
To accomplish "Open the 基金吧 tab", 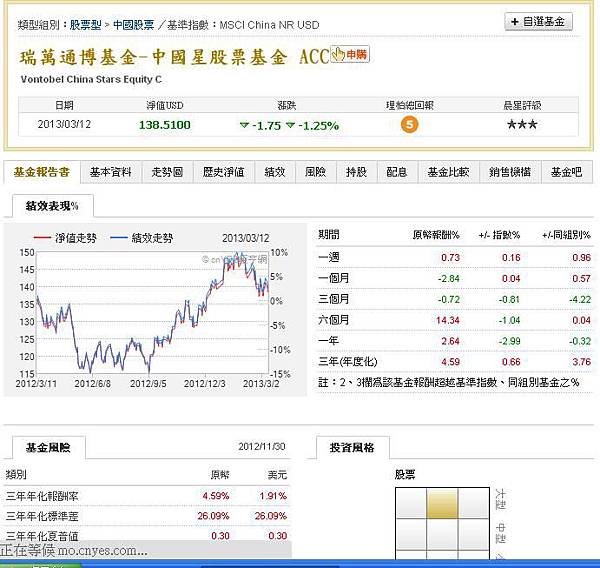I will (567, 172).
